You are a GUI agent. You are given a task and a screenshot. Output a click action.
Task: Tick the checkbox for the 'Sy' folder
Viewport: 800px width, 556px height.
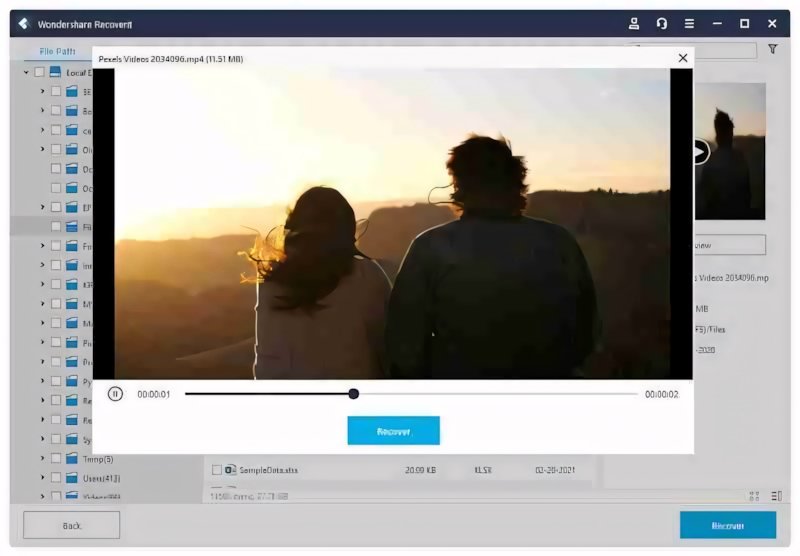click(56, 439)
